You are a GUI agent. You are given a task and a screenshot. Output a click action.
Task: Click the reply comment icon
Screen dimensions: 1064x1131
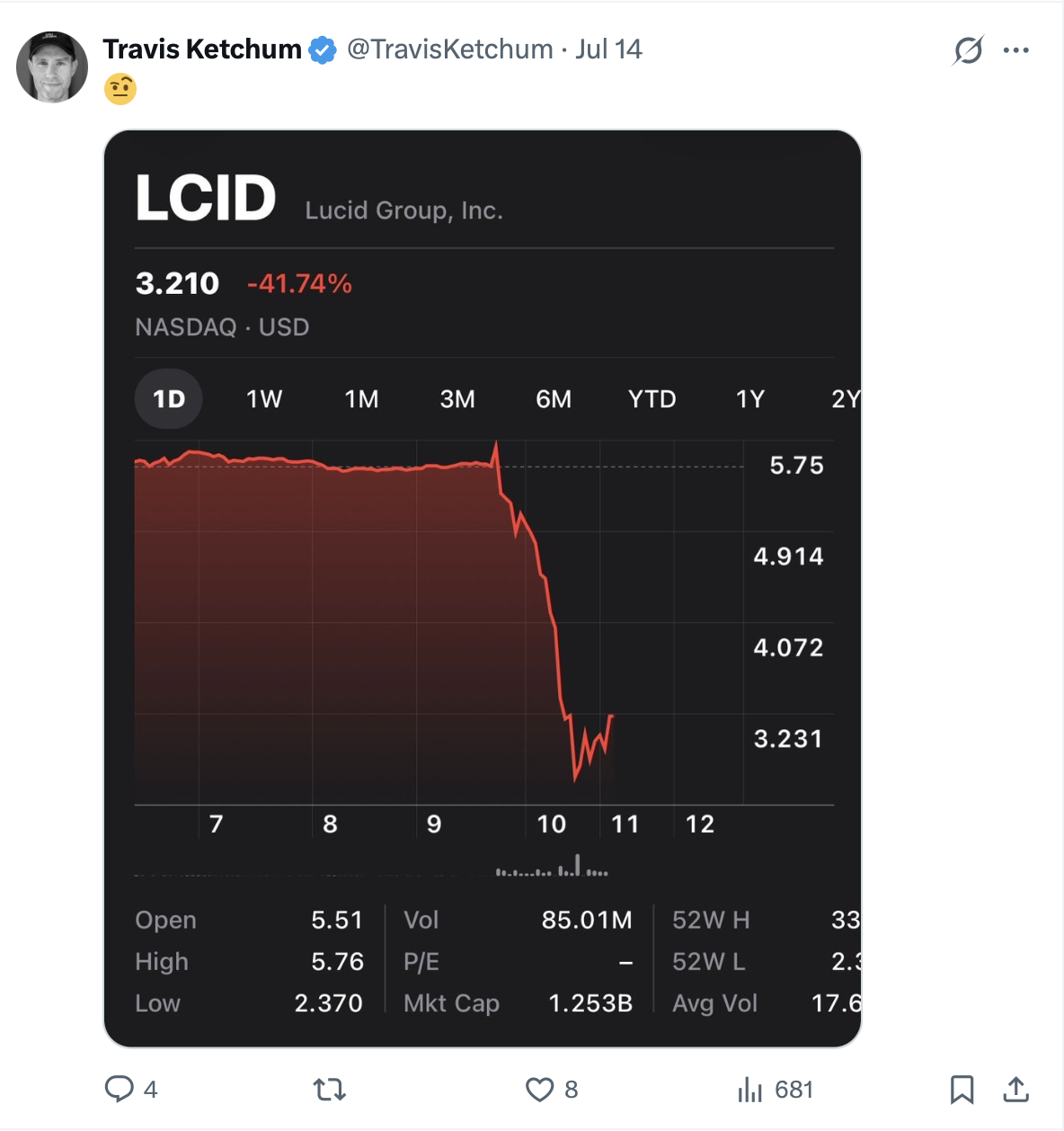click(120, 1089)
